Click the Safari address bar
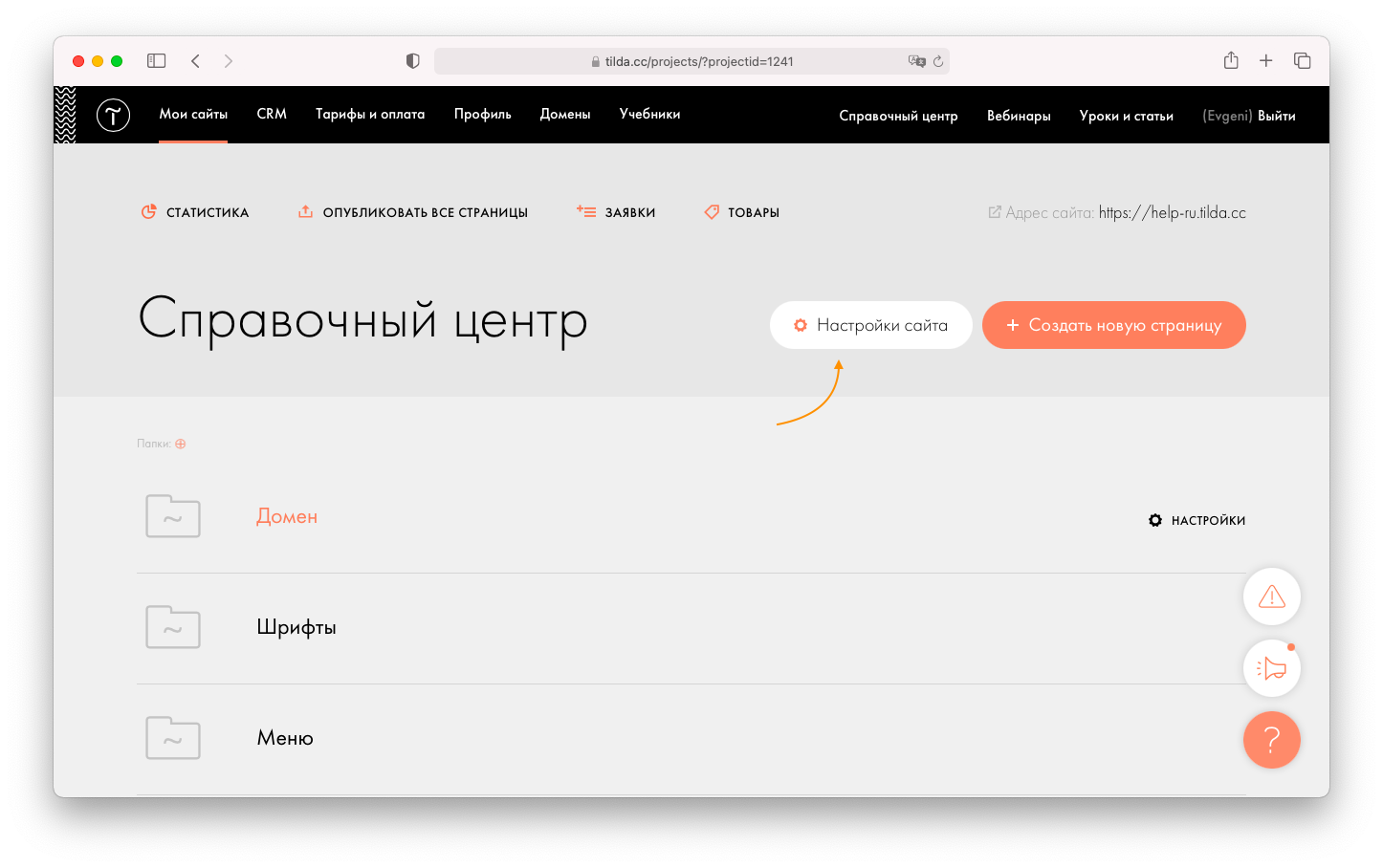Screen dimensions: 1383x868 tap(691, 61)
